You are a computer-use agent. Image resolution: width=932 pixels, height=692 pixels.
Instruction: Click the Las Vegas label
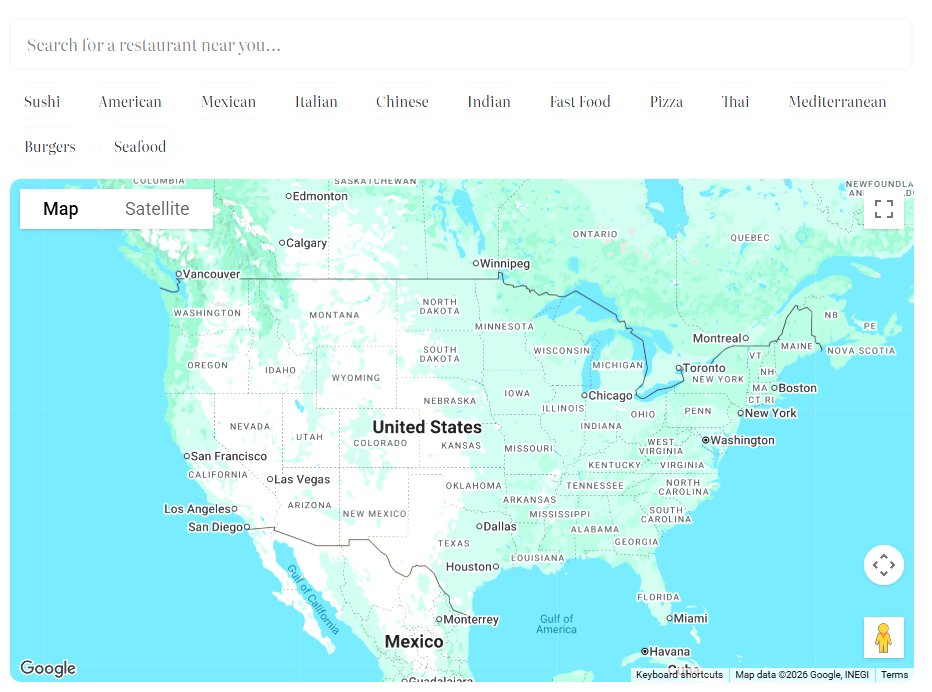point(301,479)
